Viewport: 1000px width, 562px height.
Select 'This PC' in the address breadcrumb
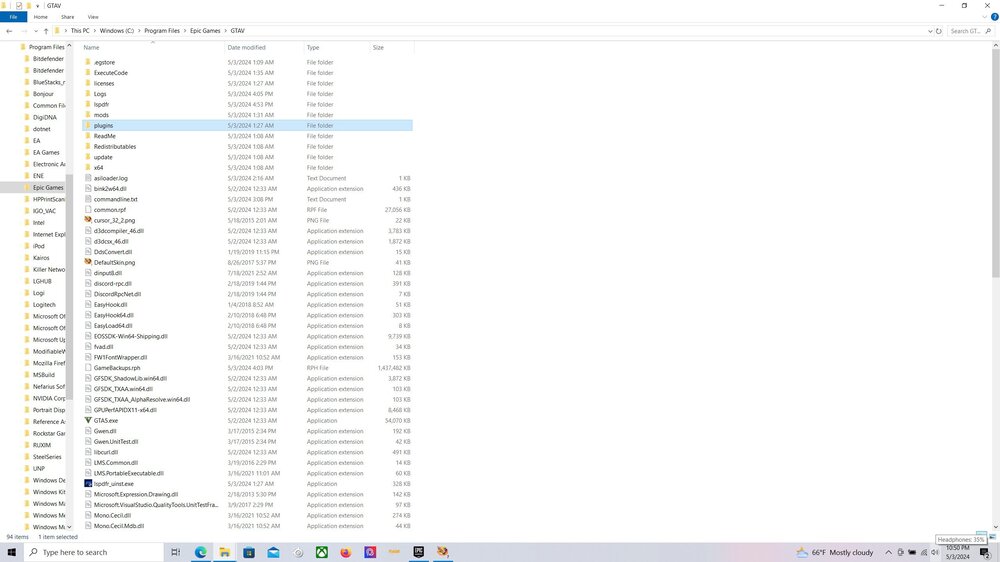coord(80,31)
